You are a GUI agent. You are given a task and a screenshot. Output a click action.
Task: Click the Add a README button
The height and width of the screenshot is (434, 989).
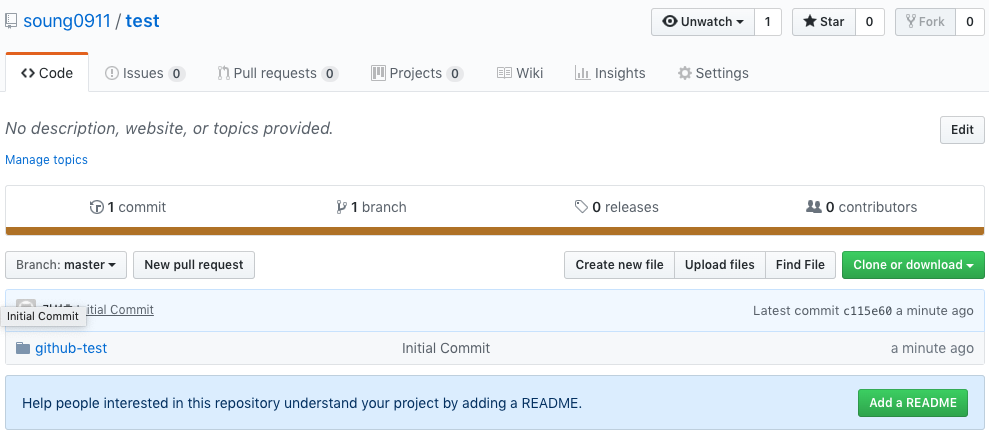[x=913, y=403]
